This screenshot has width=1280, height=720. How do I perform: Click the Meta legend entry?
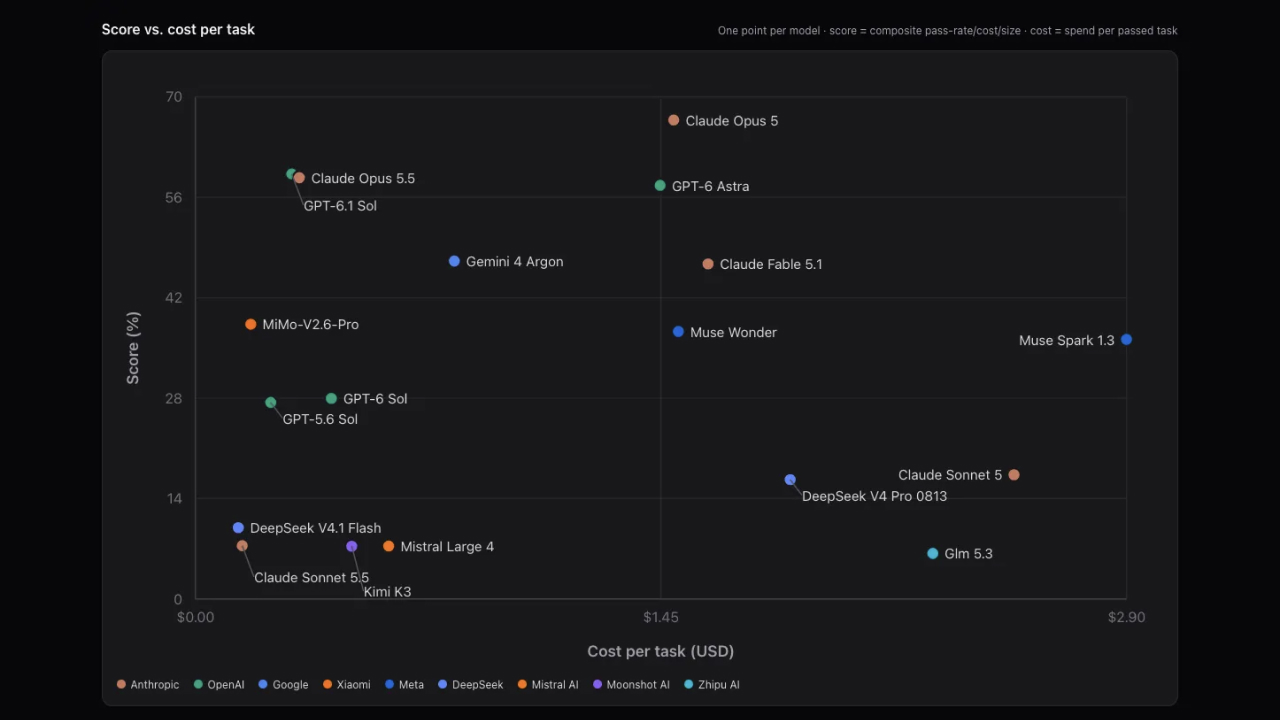point(404,685)
